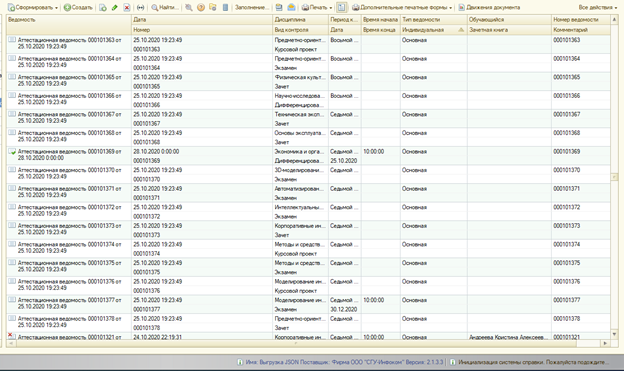Click the Андреева Кристина Алексеев... cell
Image resolution: width=624 pixels, height=371 pixels.
coord(509,337)
